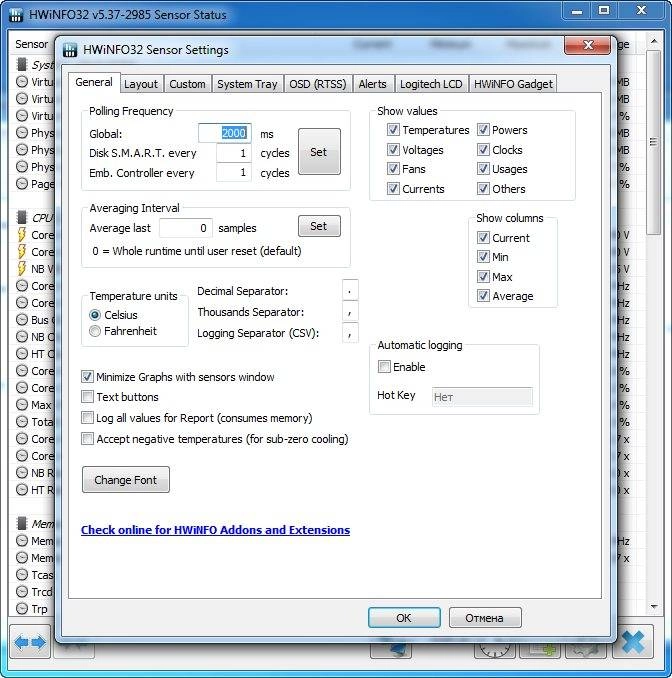The image size is (672, 678).
Task: Enable Text buttons checkbox
Action: coord(87,397)
